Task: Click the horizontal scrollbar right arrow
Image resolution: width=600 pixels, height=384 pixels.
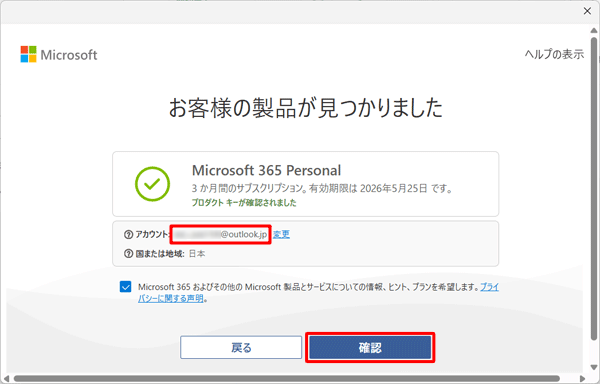Action: (x=582, y=379)
